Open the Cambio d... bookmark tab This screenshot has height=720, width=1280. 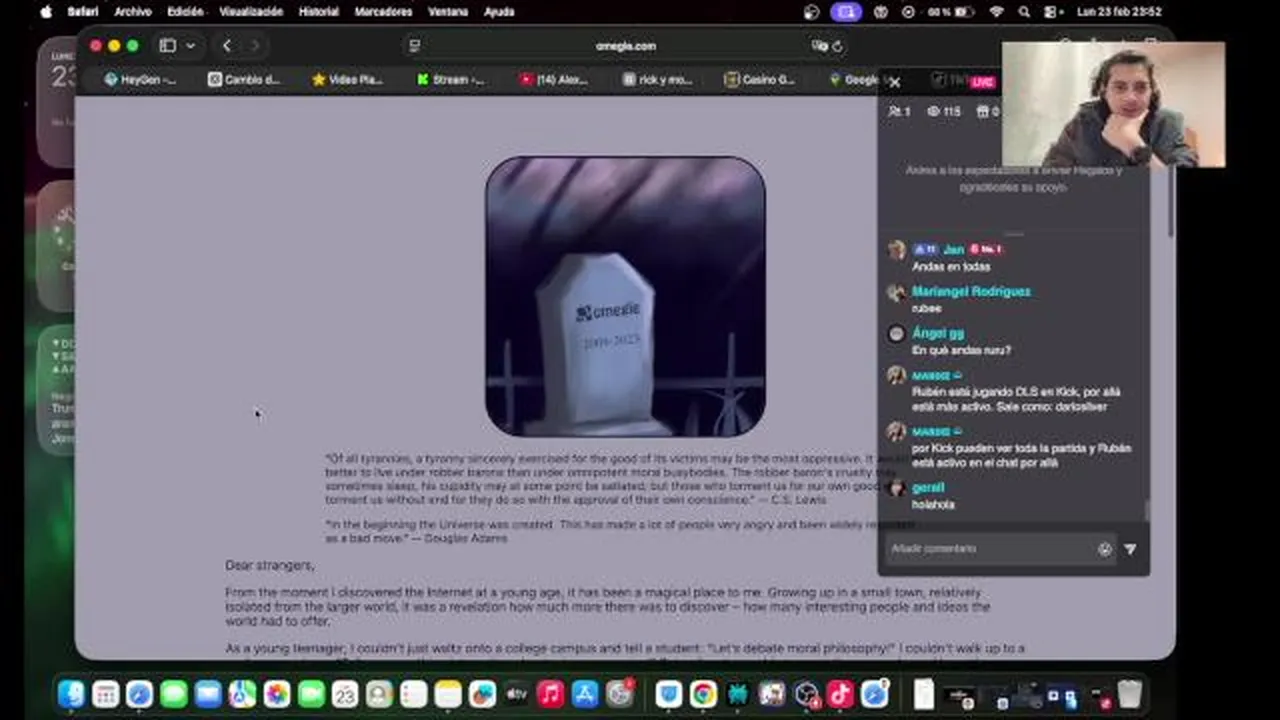click(243, 80)
